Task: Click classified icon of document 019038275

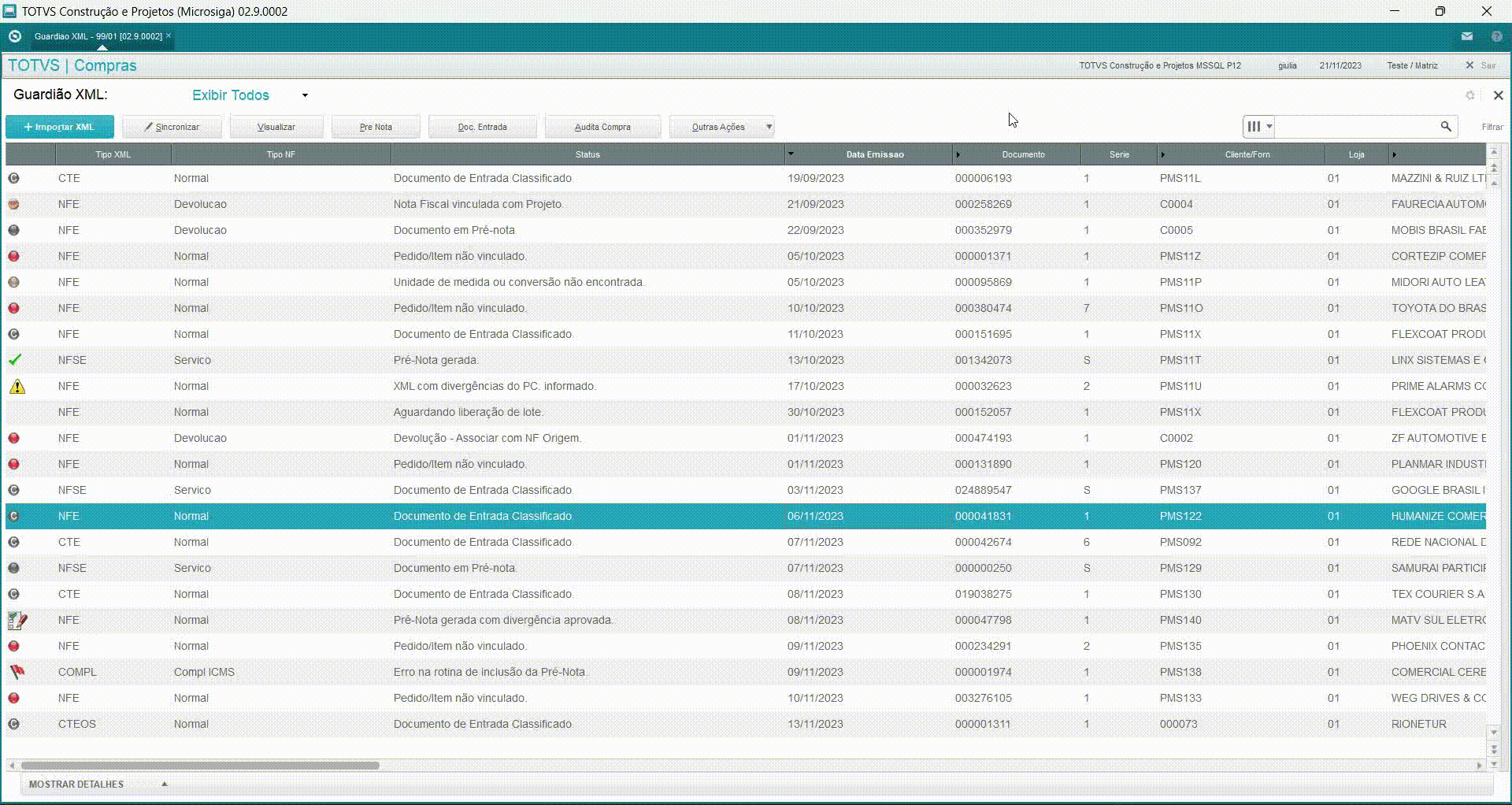Action: (14, 594)
